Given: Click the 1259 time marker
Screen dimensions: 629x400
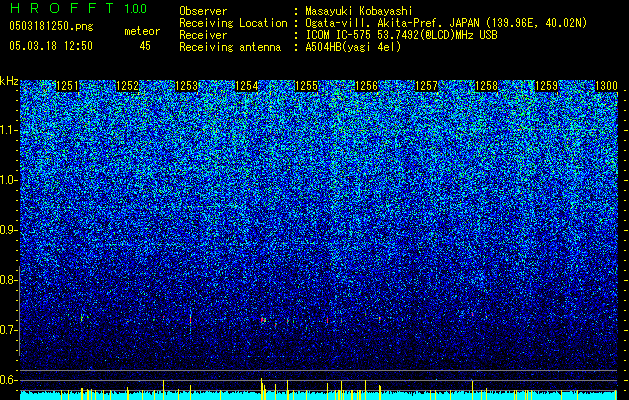Looking at the screenshot, I should click(x=546, y=86).
